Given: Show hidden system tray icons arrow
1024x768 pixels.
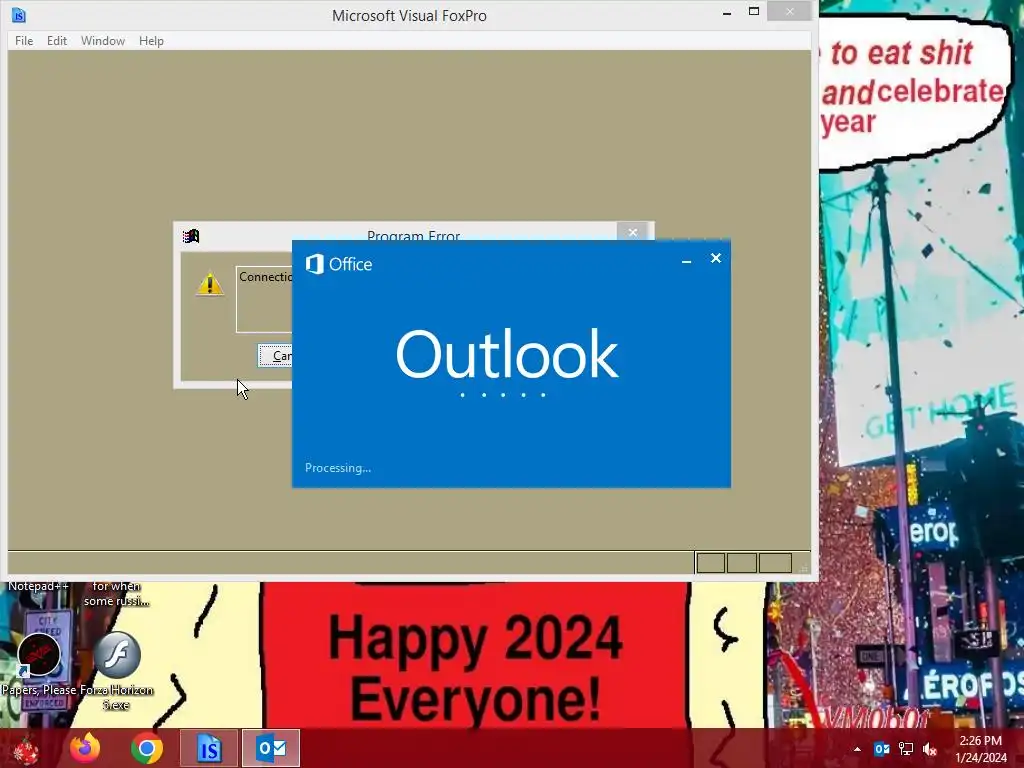Looking at the screenshot, I should (x=857, y=749).
